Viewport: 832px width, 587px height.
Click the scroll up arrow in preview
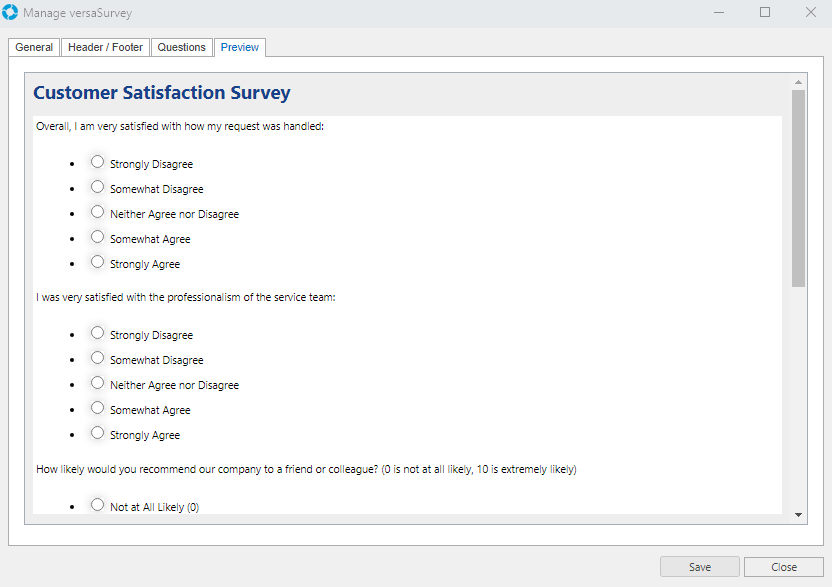pyautogui.click(x=798, y=82)
